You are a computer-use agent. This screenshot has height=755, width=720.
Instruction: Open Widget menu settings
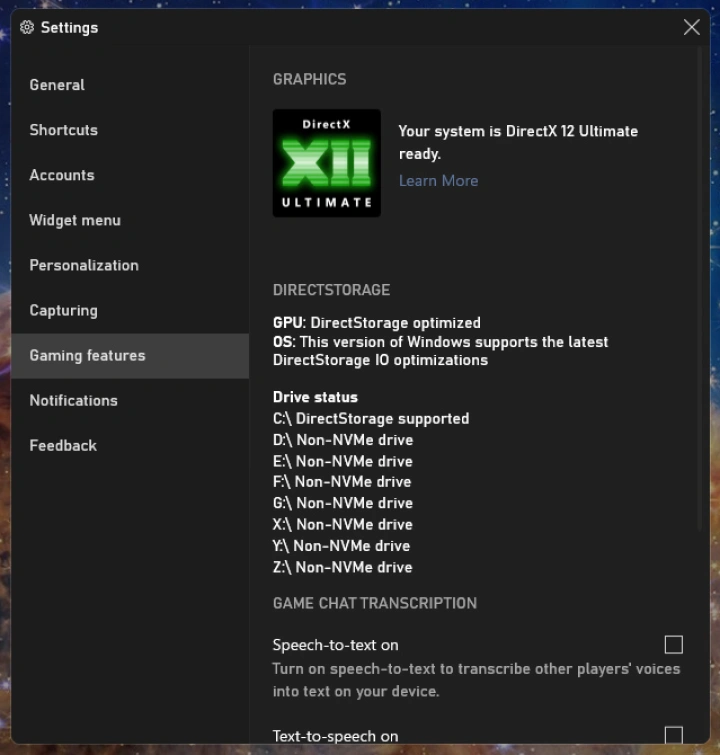click(74, 220)
